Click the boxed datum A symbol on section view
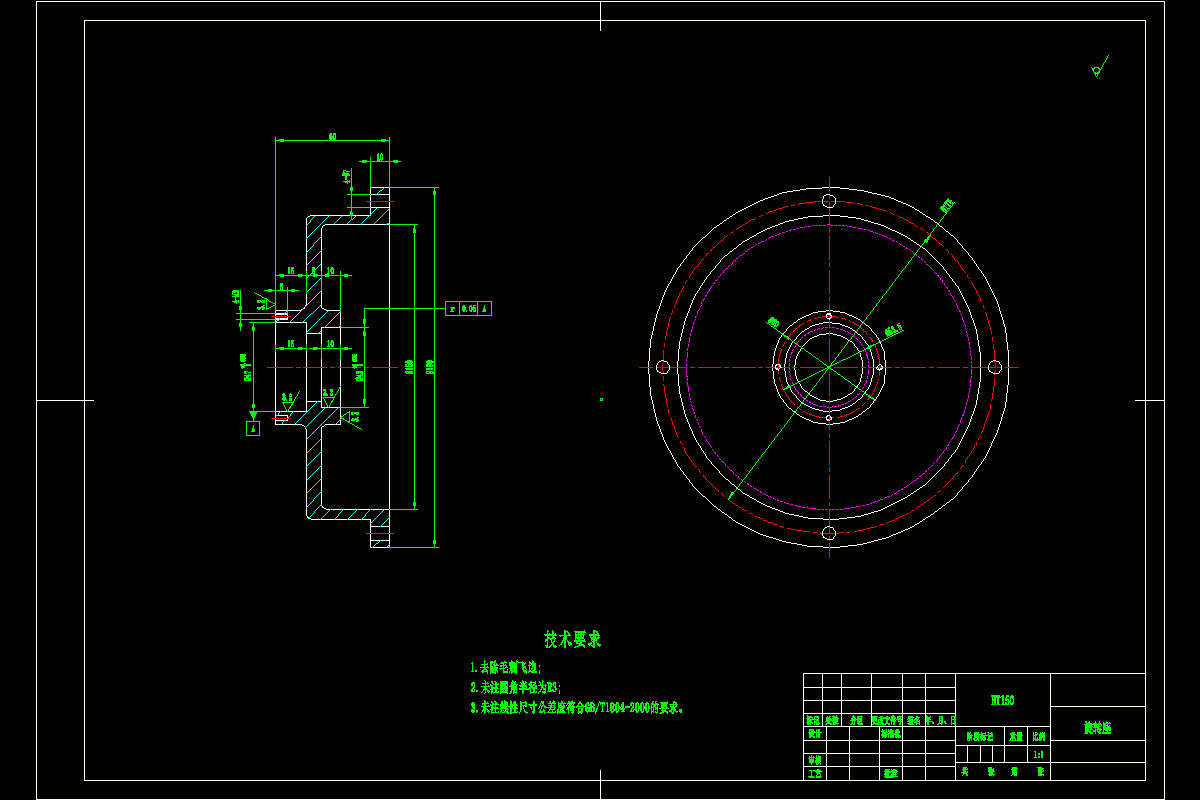 pos(254,428)
